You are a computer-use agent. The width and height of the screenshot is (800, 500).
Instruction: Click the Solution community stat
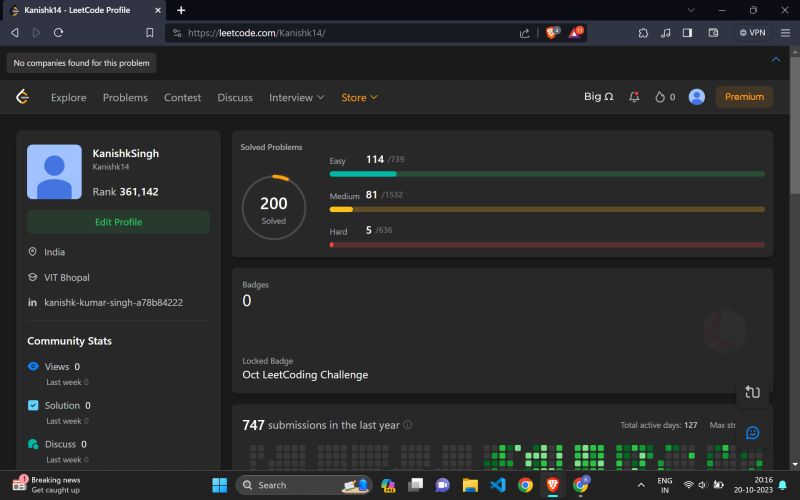[59, 406]
